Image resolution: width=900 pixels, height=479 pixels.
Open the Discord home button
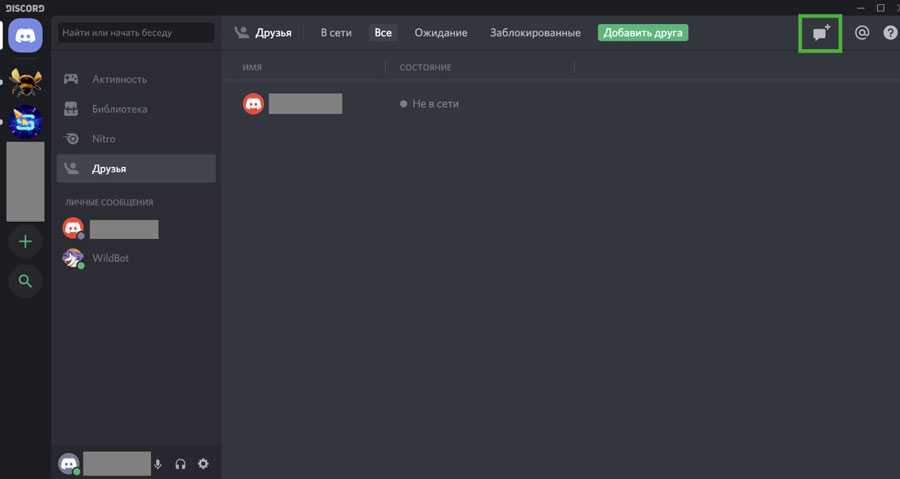(x=25, y=36)
